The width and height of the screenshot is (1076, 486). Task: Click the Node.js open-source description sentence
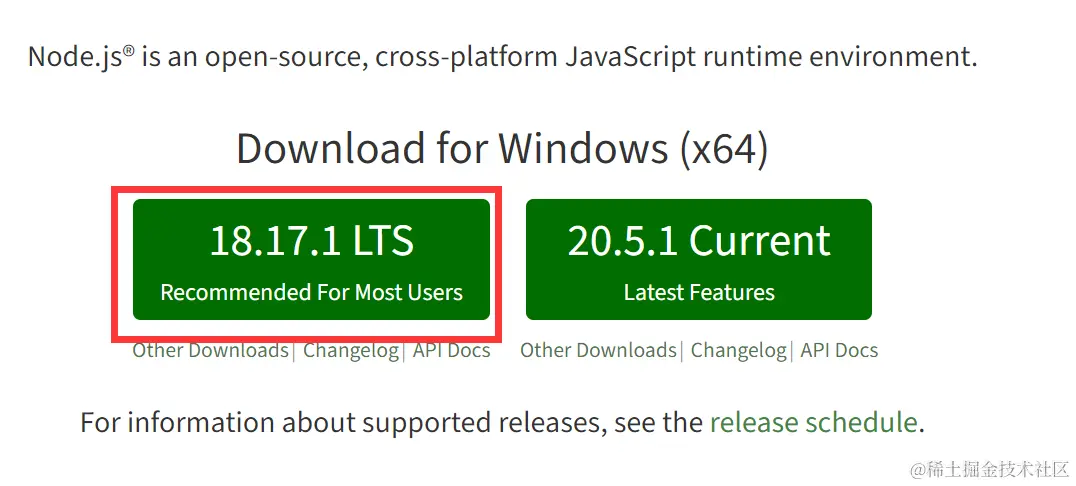tap(502, 57)
